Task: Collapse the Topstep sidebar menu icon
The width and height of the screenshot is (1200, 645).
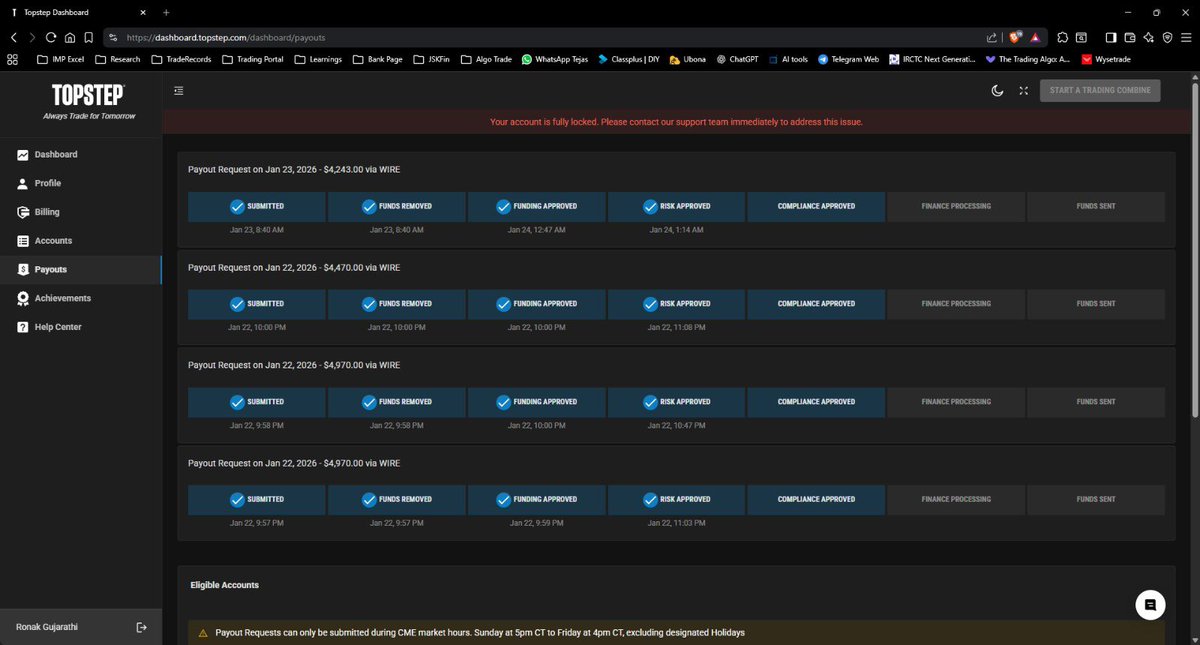Action: click(x=178, y=90)
